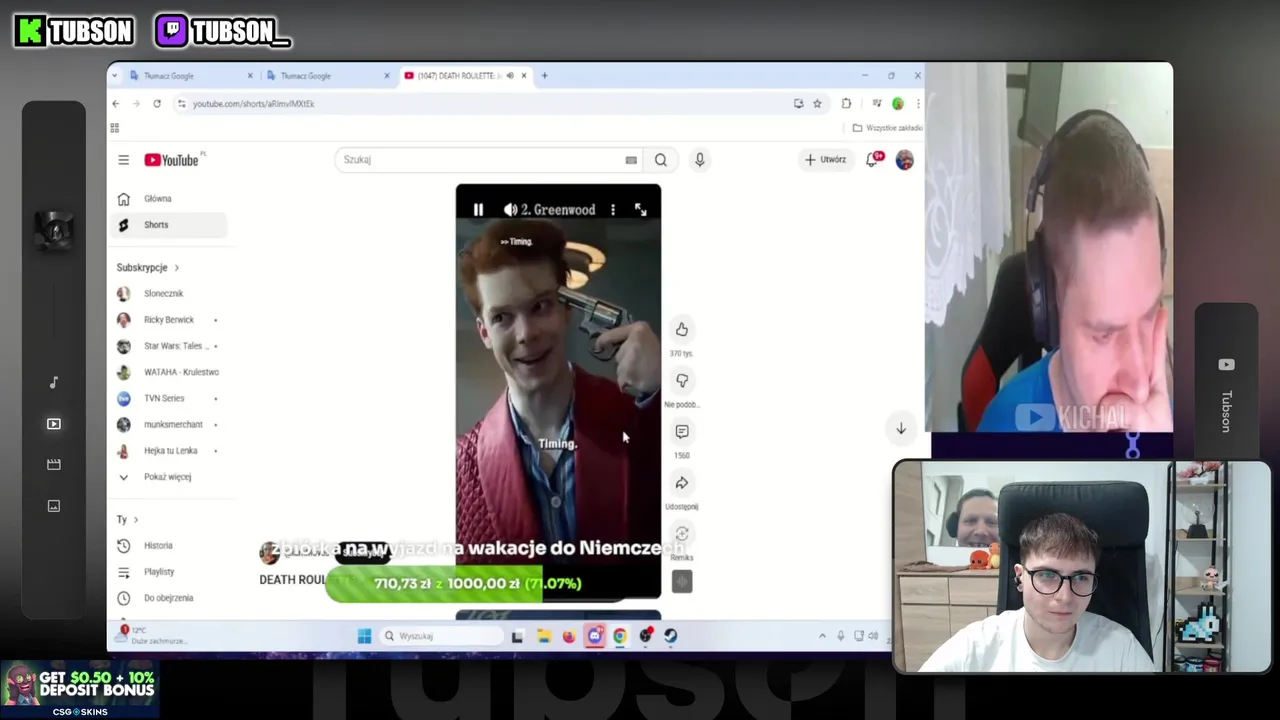Switch to first Tłumacz Google tab

[190, 76]
